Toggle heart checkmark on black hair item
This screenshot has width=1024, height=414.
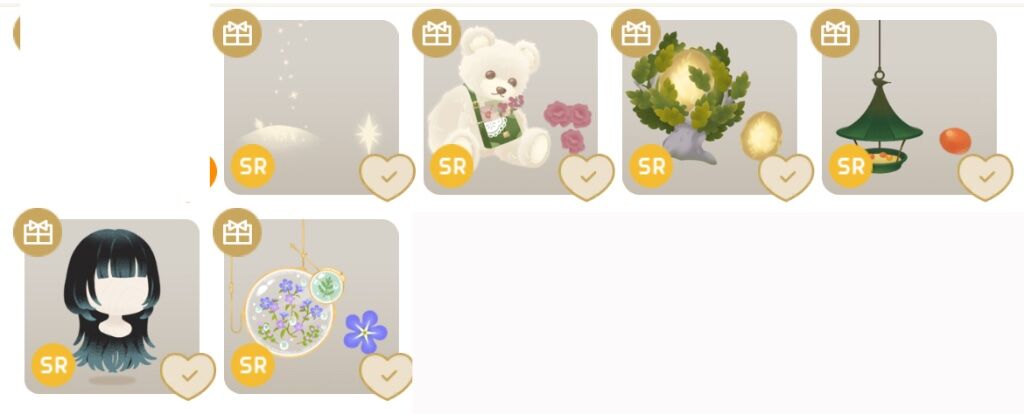pos(188,376)
